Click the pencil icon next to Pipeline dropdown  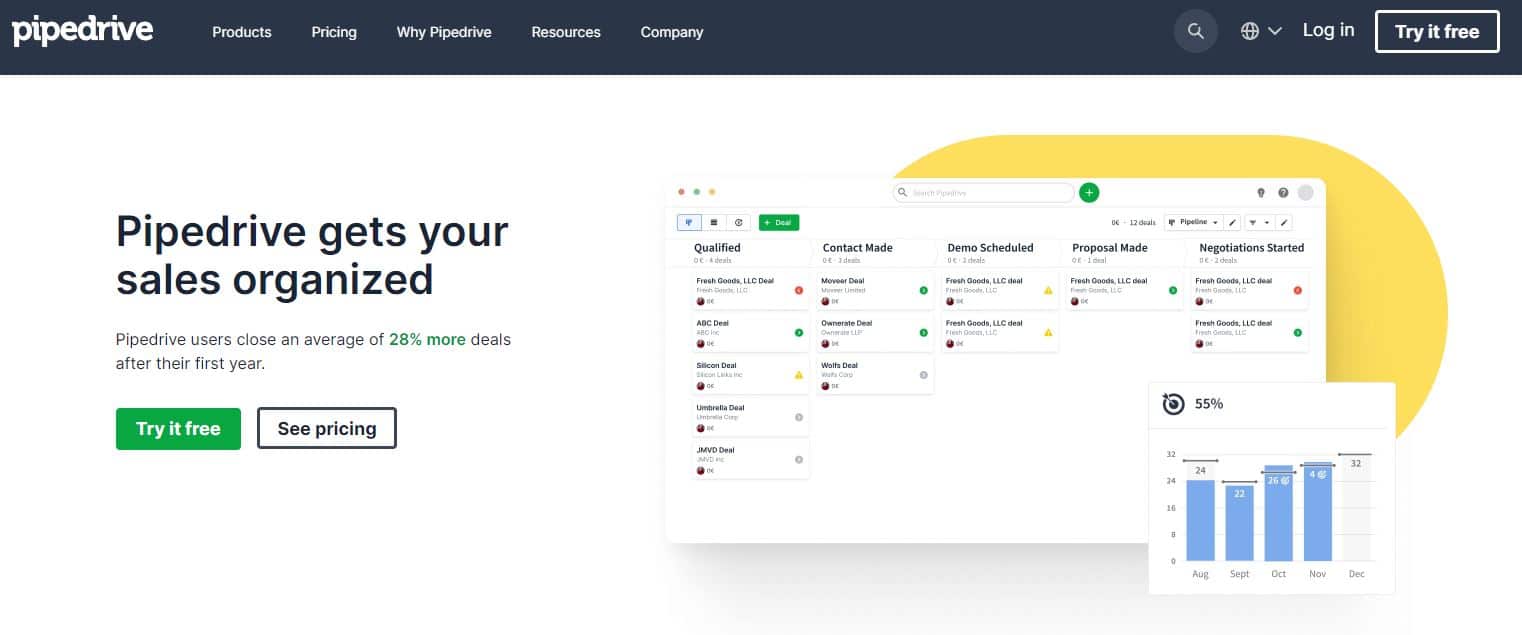tap(1233, 222)
